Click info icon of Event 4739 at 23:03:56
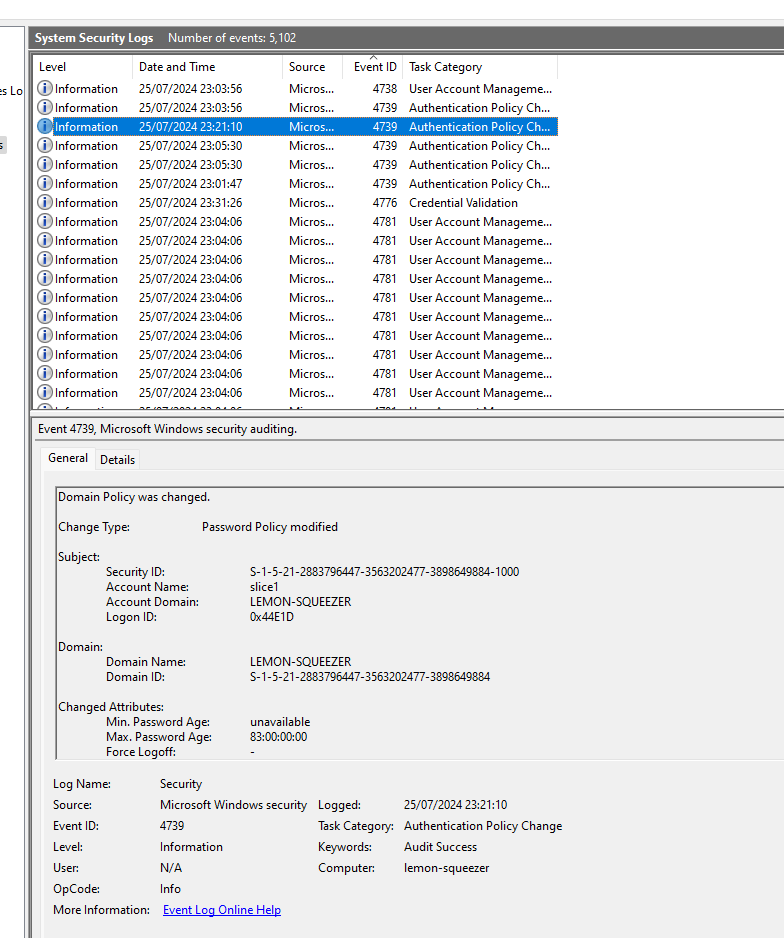Image resolution: width=784 pixels, height=938 pixels. 45,108
